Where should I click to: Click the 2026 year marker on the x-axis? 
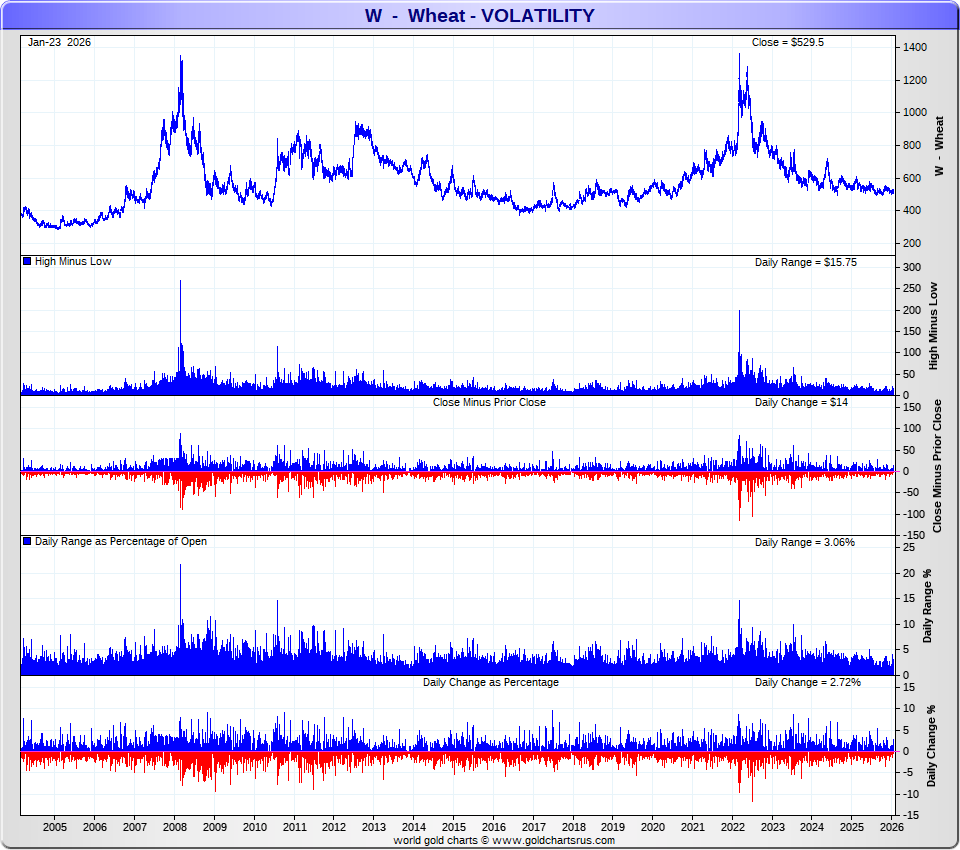point(891,827)
